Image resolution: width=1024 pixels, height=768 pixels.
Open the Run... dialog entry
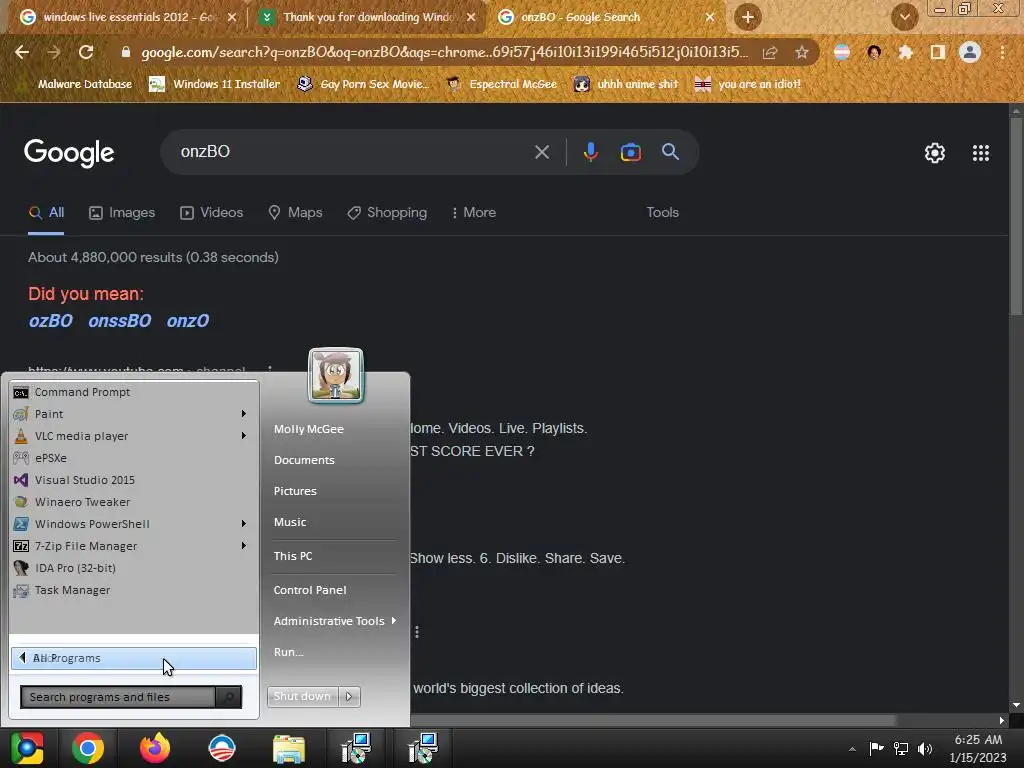(289, 652)
